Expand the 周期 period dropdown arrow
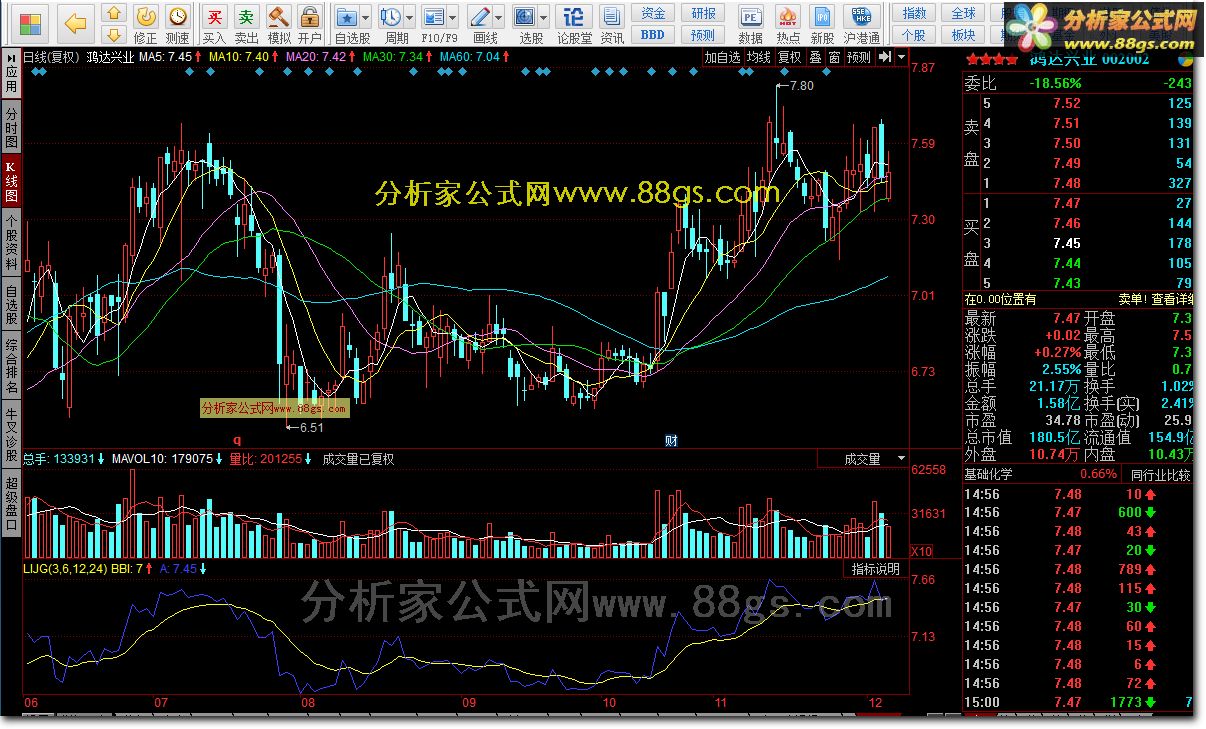Screen dimensions: 1206x729 (410, 18)
